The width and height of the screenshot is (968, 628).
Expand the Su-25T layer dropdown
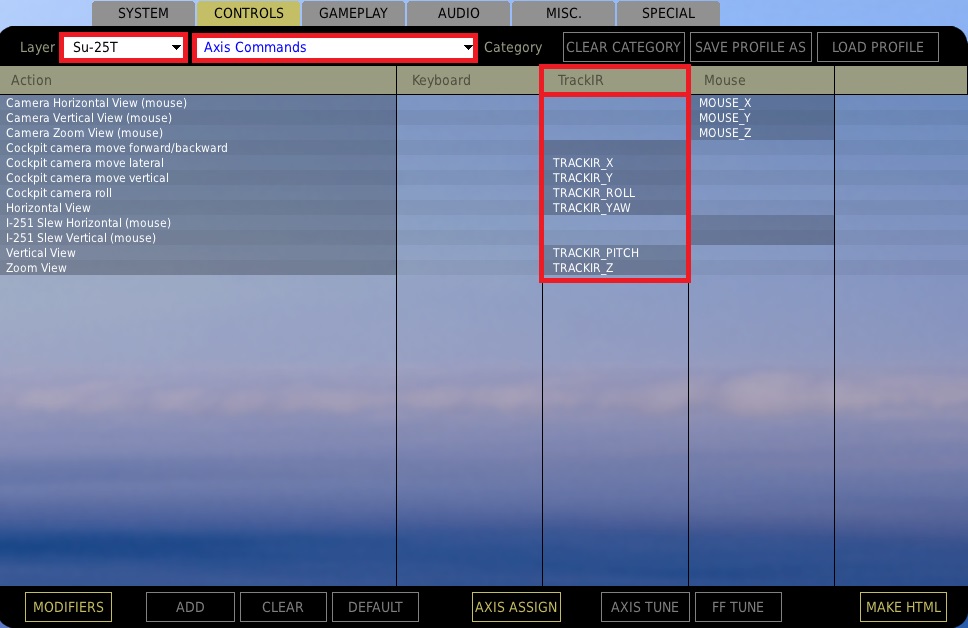pos(123,48)
